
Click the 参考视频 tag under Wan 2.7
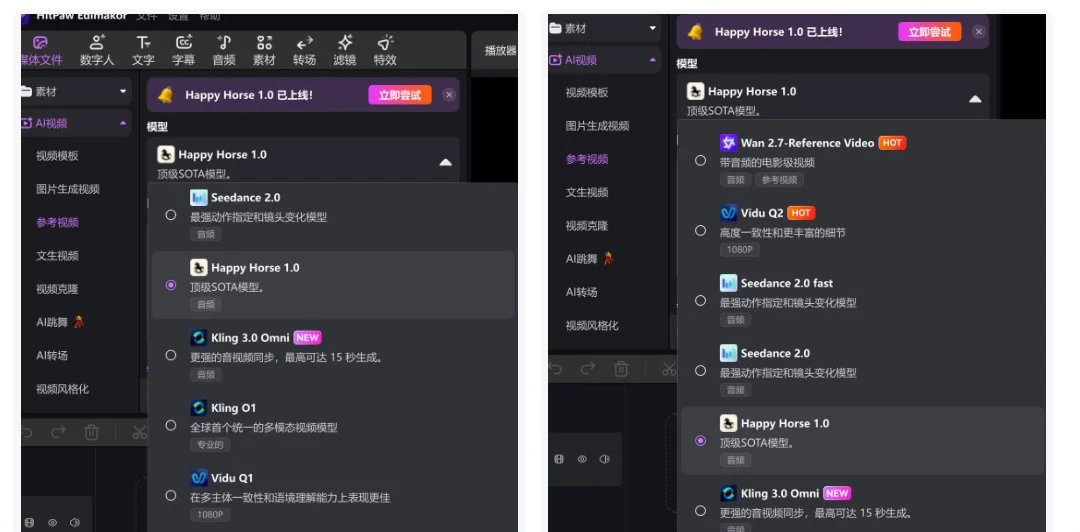(x=779, y=180)
